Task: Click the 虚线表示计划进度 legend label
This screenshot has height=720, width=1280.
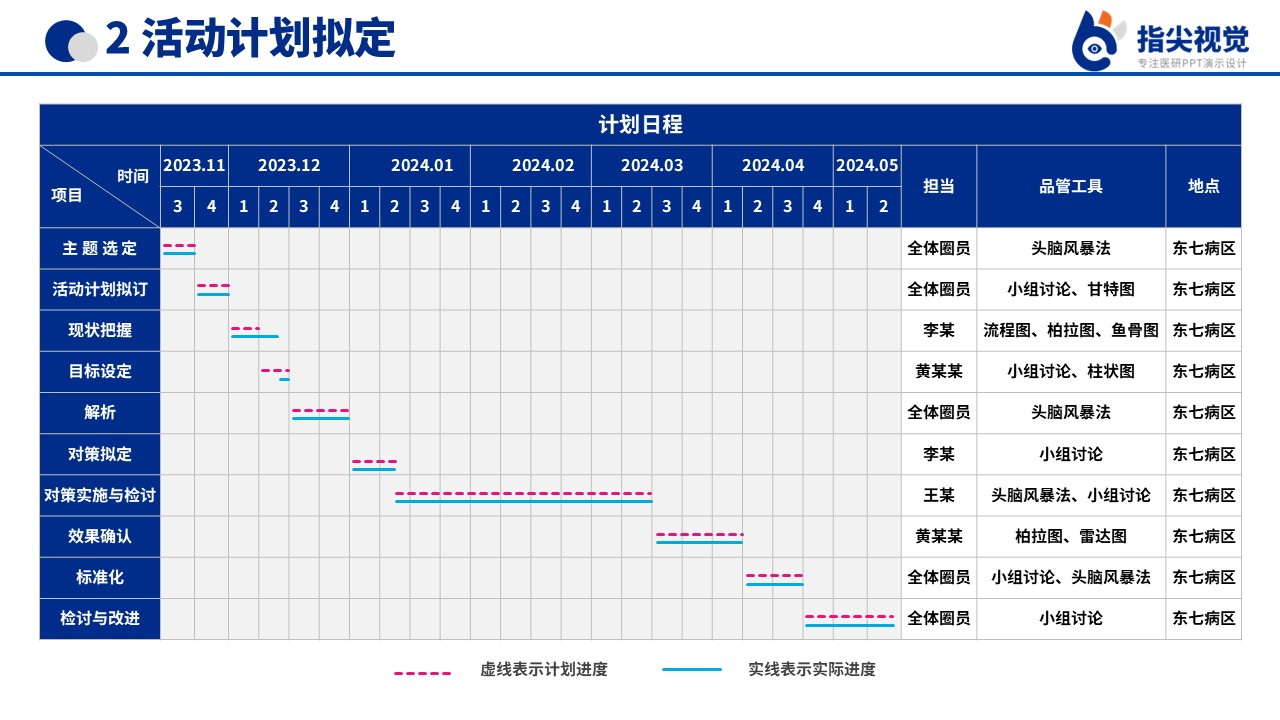Action: coord(544,670)
